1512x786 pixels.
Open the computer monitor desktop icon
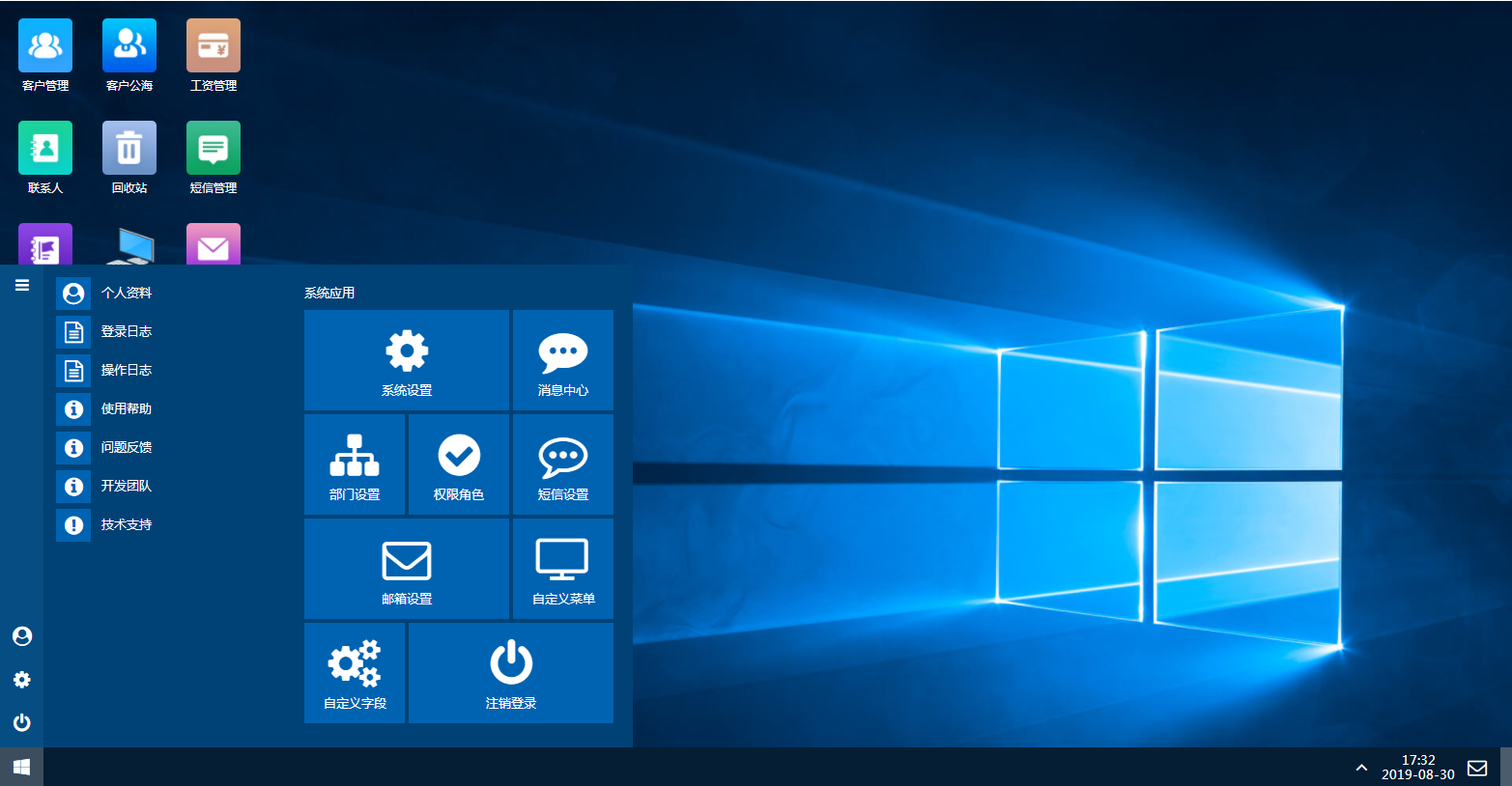(129, 245)
